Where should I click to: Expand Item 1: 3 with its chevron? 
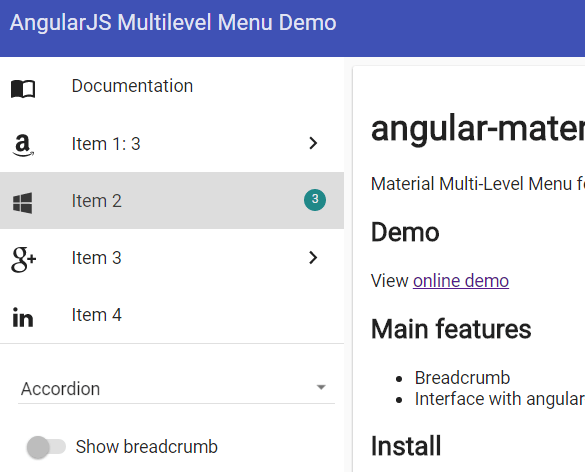coord(313,143)
